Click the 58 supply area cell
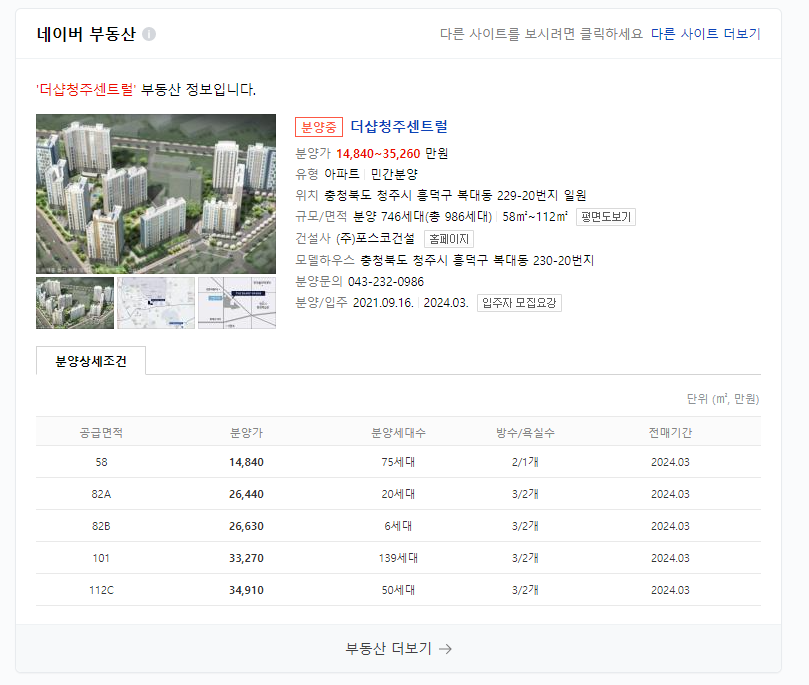Viewport: 809px width, 685px height. point(101,462)
